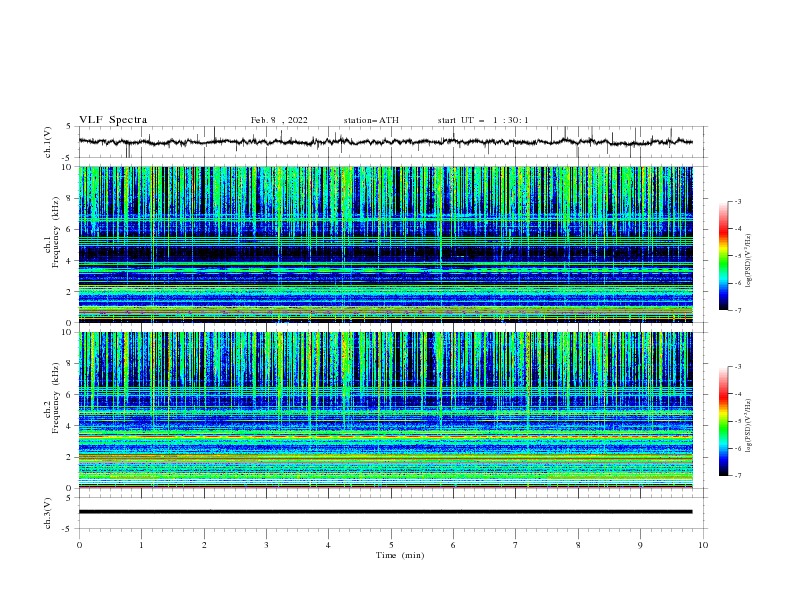792x612 pixels.
Task: Click the "7" tick on the time axis
Action: 516,545
